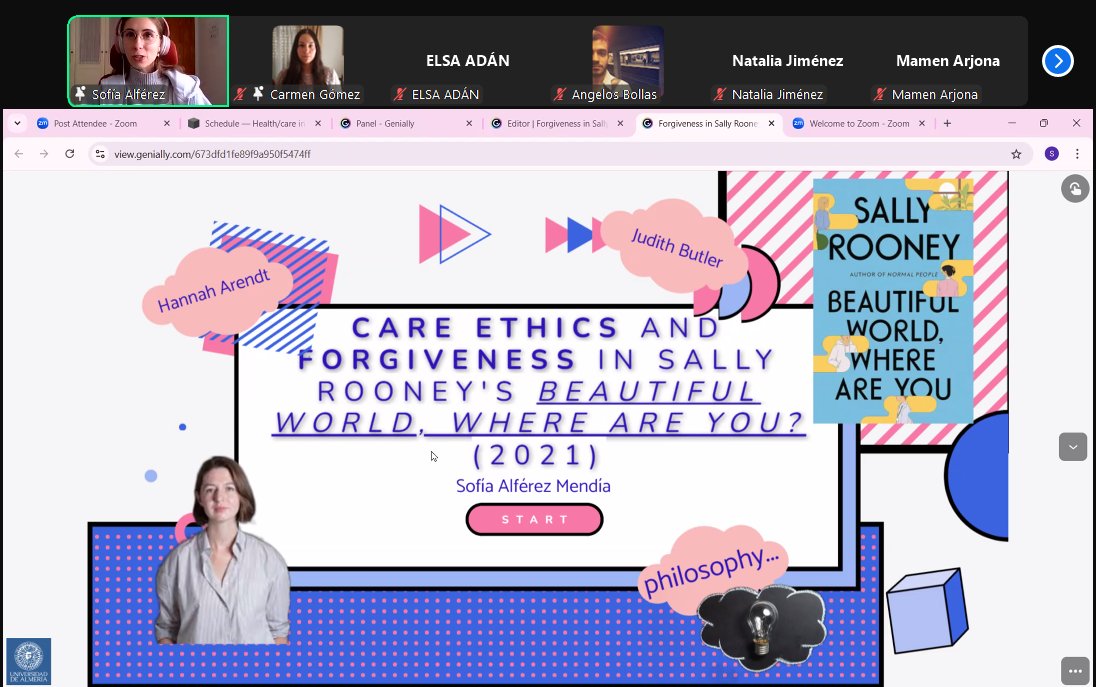Image resolution: width=1096 pixels, height=687 pixels.
Task: Click the Hannah Arendt cloud bubble
Action: tap(215, 290)
